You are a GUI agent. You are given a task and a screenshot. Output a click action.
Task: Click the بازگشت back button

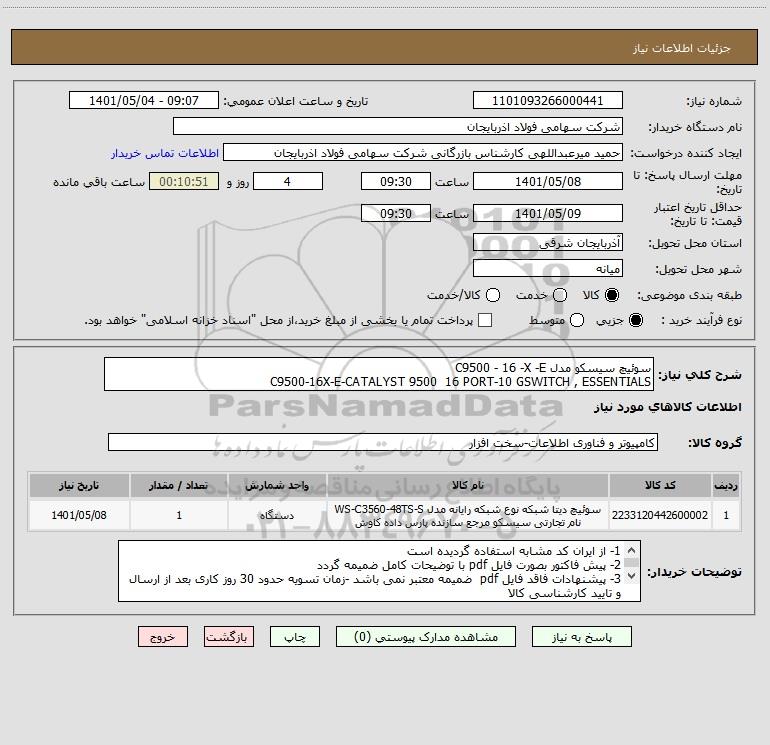(229, 637)
